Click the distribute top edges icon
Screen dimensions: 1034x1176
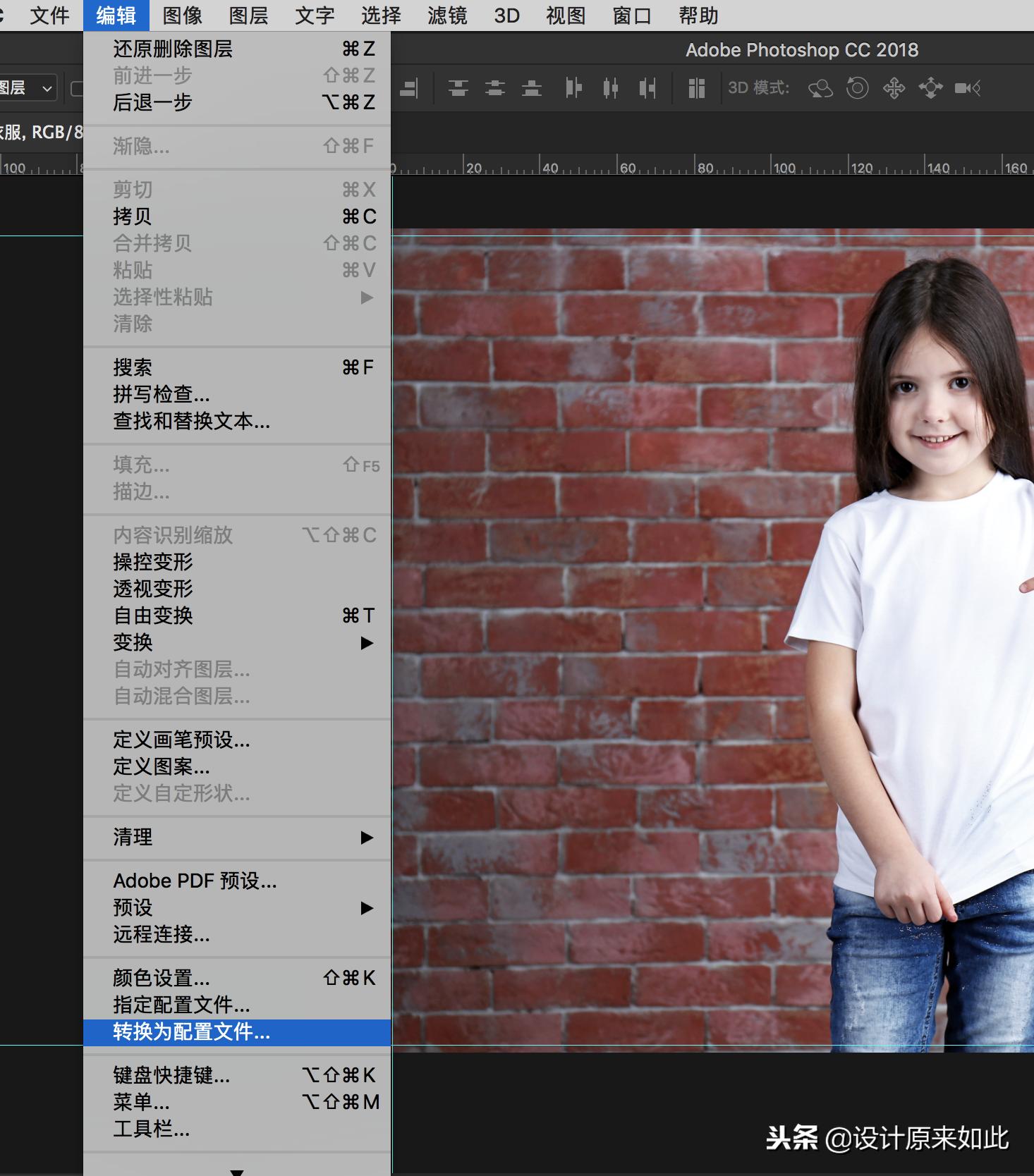[458, 88]
